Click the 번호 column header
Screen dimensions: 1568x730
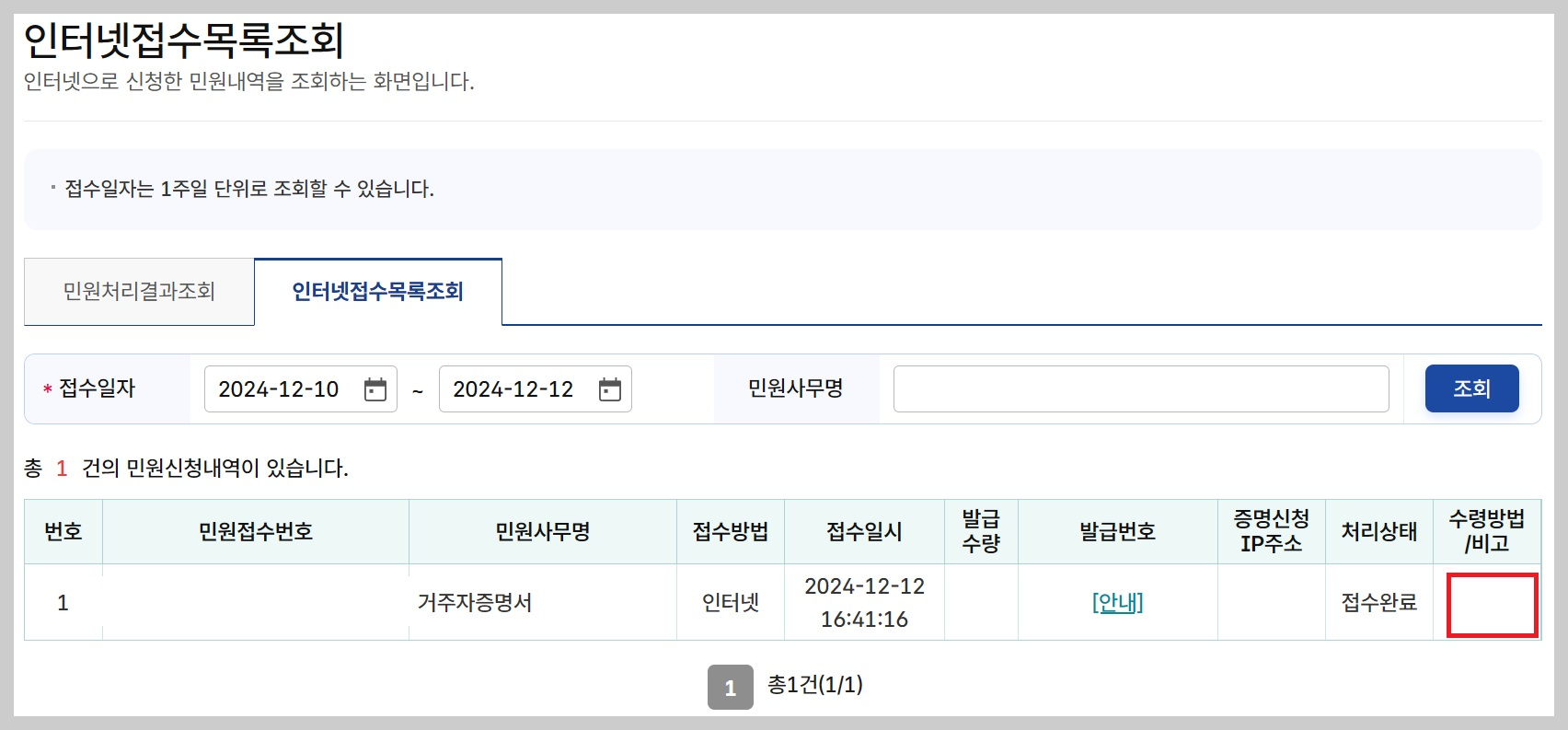pyautogui.click(x=62, y=531)
